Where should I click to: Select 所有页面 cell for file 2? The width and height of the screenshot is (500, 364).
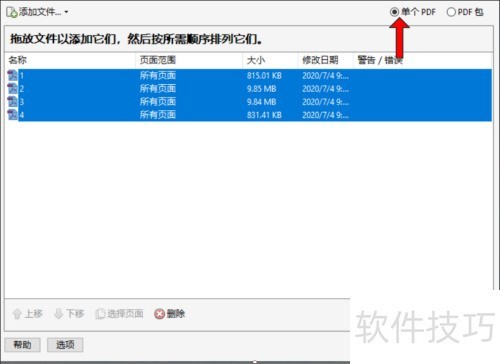click(x=158, y=89)
